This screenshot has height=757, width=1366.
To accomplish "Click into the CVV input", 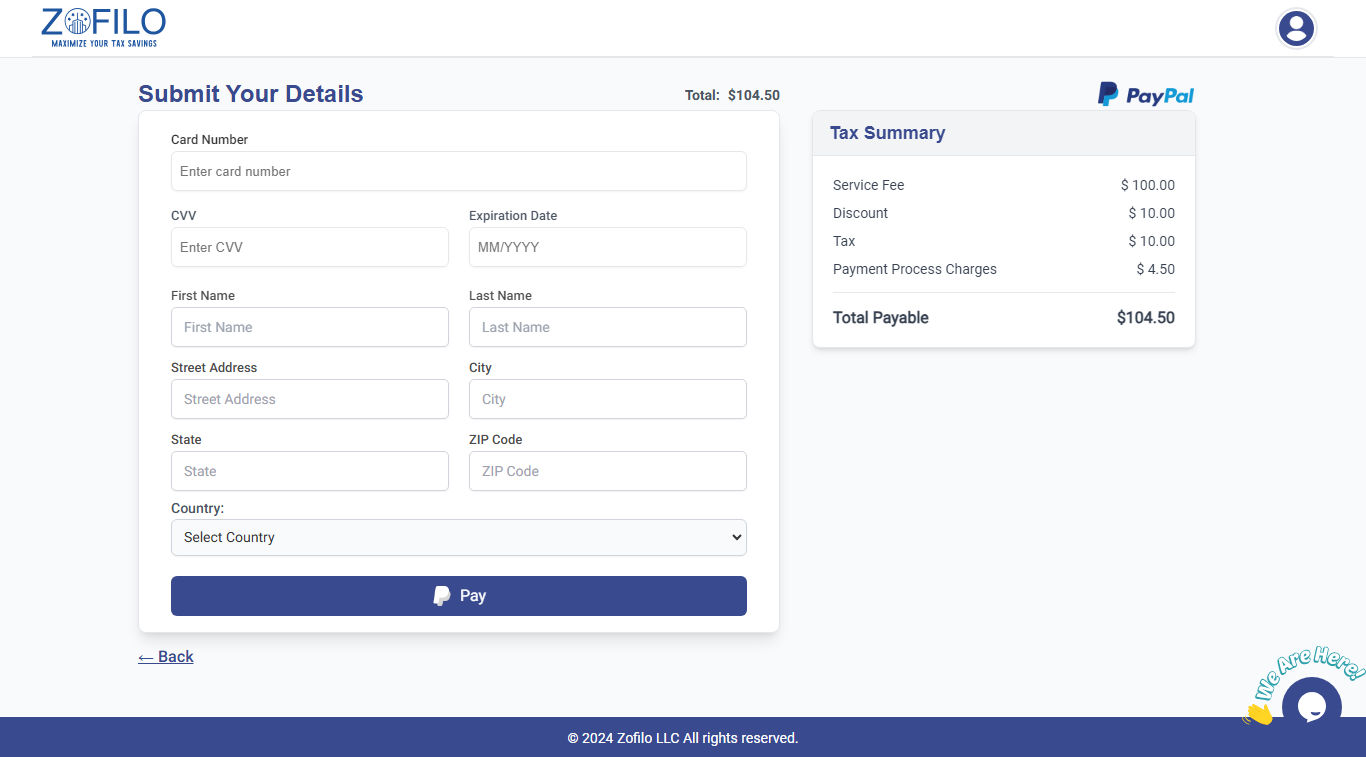I will (x=310, y=247).
